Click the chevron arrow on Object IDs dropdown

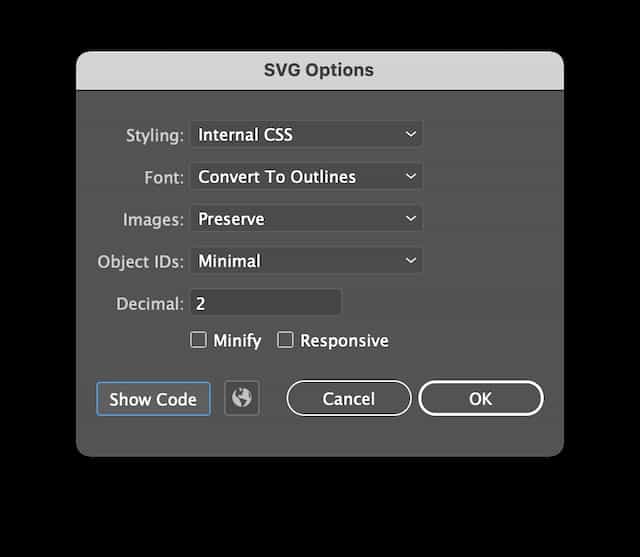point(411,260)
